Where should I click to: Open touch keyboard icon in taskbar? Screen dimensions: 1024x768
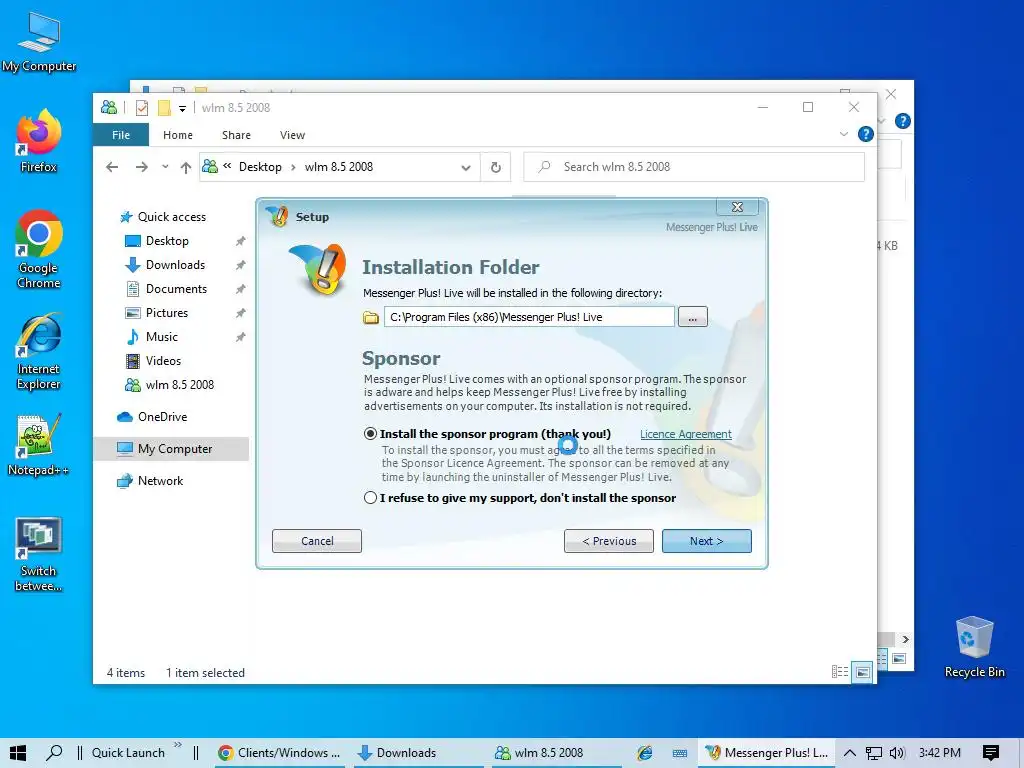click(x=680, y=753)
